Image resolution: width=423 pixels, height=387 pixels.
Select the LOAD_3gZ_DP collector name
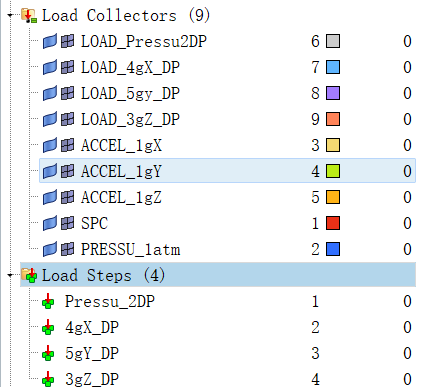coord(130,120)
